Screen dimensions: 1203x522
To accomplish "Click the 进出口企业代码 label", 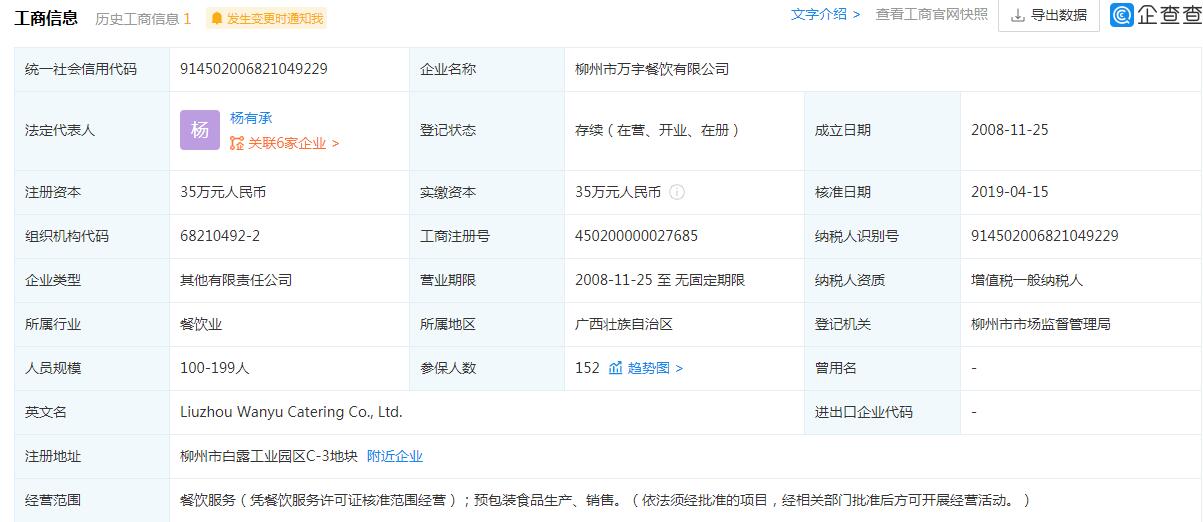I will pyautogui.click(x=864, y=412).
